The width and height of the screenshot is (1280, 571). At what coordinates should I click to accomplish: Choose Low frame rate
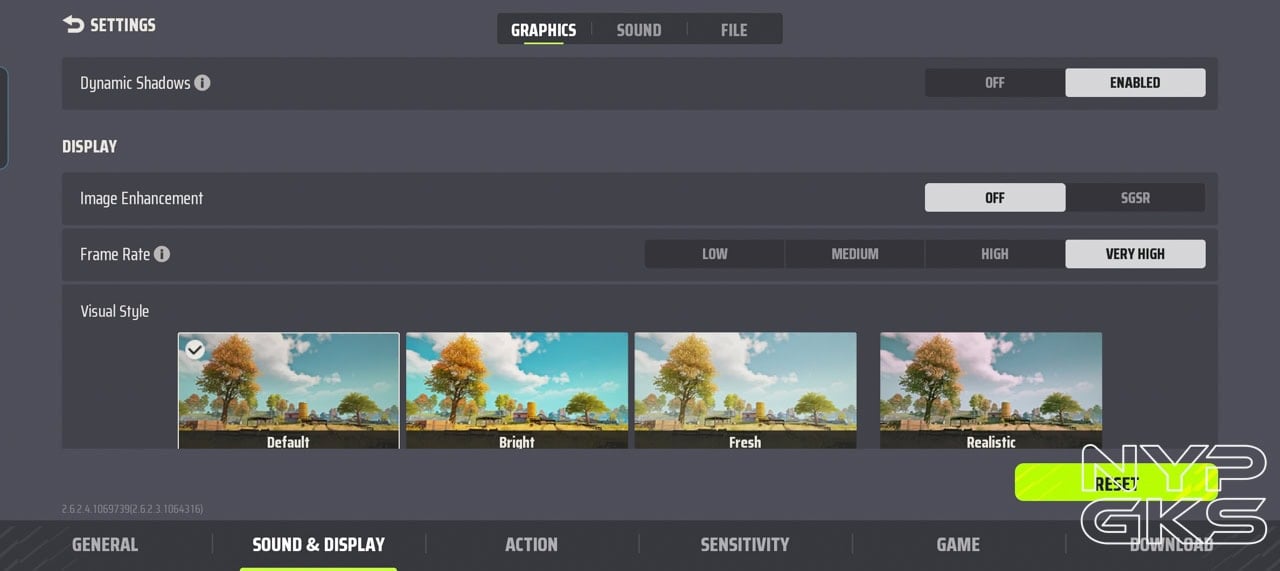(x=714, y=254)
